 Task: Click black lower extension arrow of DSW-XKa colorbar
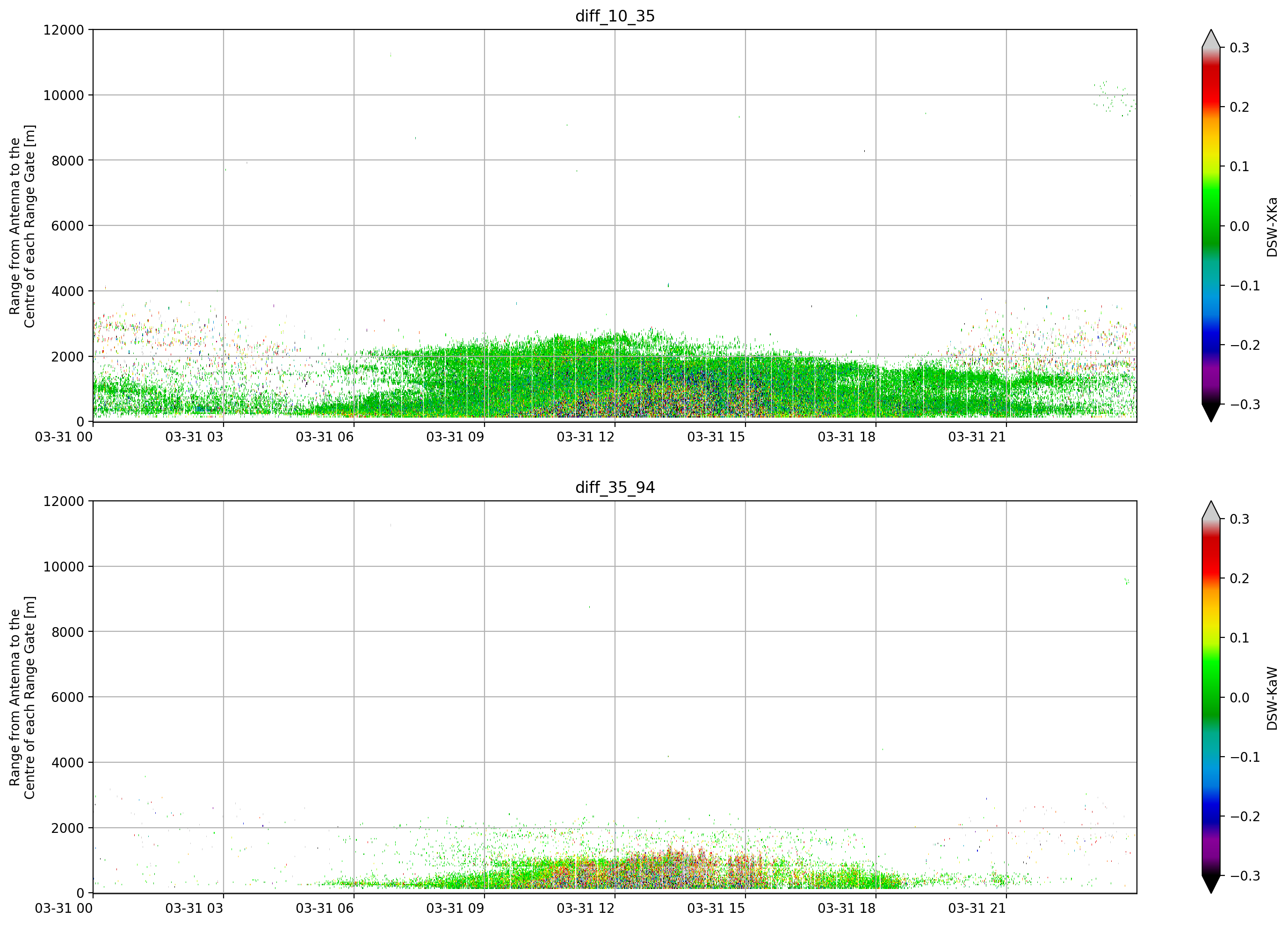tap(1211, 413)
